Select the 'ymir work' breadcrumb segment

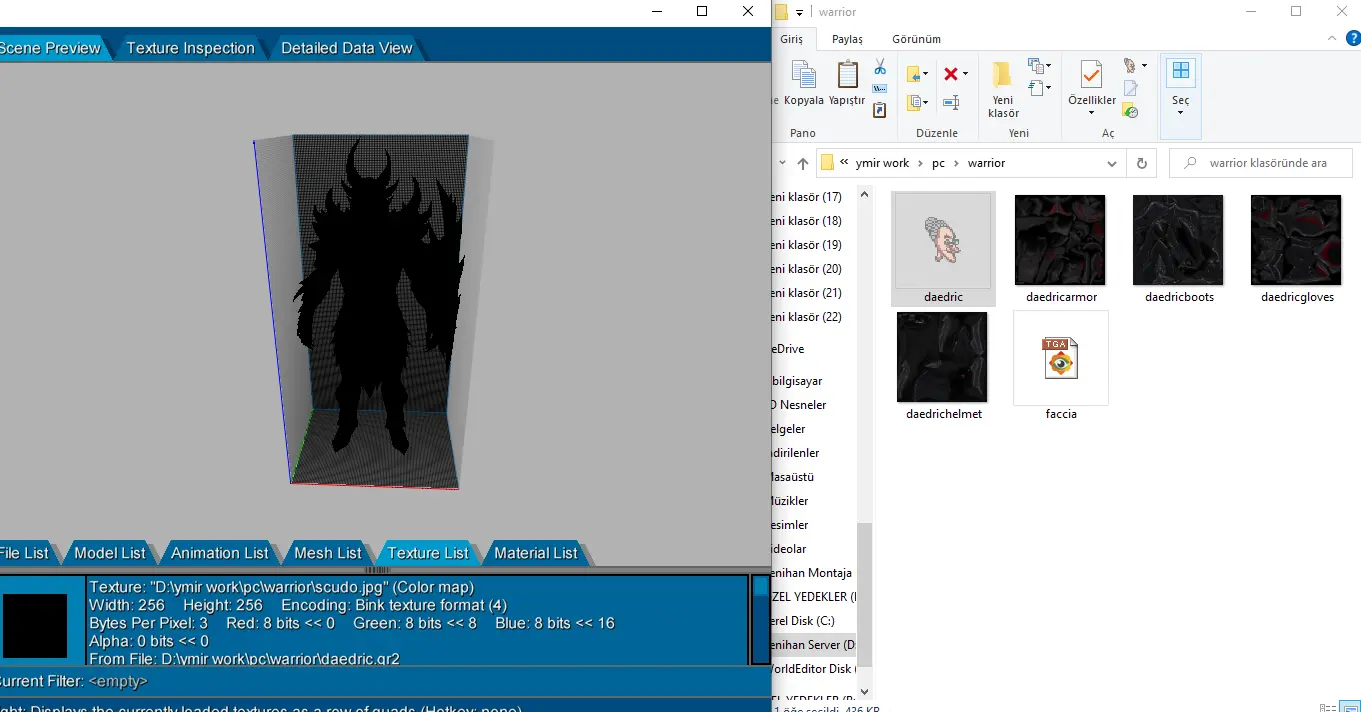click(x=882, y=163)
